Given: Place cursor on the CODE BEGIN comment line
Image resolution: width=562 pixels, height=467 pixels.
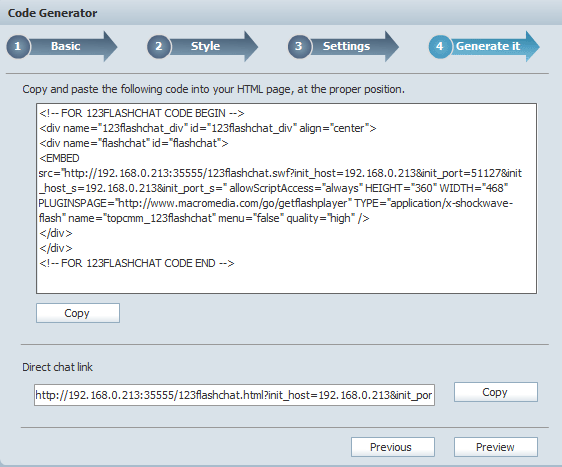Looking at the screenshot, I should point(142,113).
